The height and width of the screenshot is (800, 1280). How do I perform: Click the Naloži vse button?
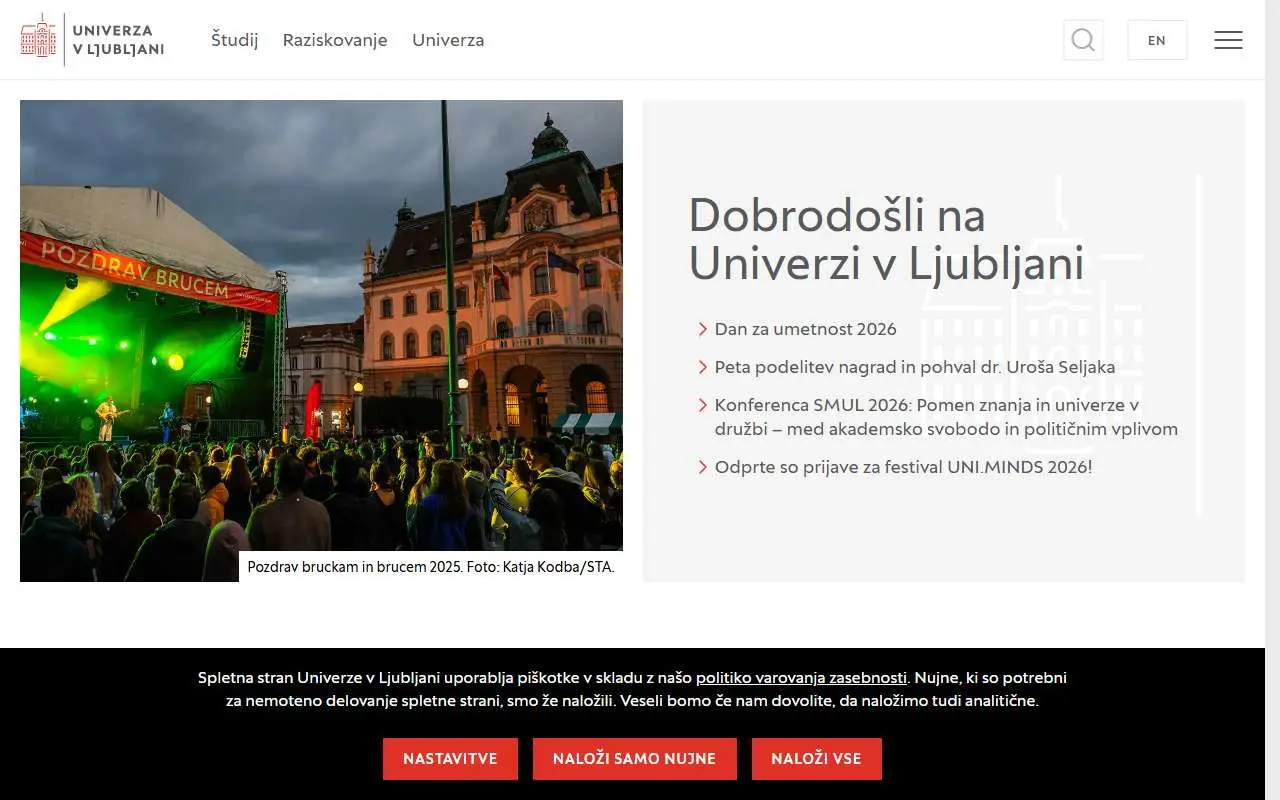tap(816, 759)
